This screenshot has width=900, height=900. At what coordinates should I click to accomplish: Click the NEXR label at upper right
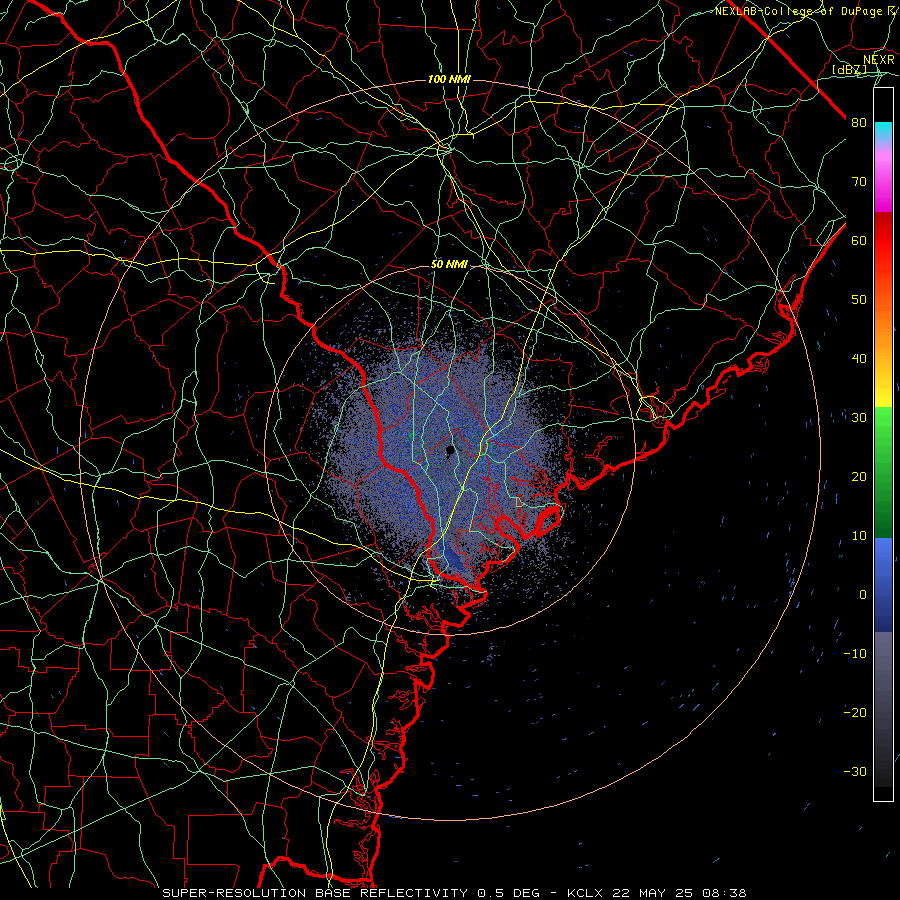[879, 60]
